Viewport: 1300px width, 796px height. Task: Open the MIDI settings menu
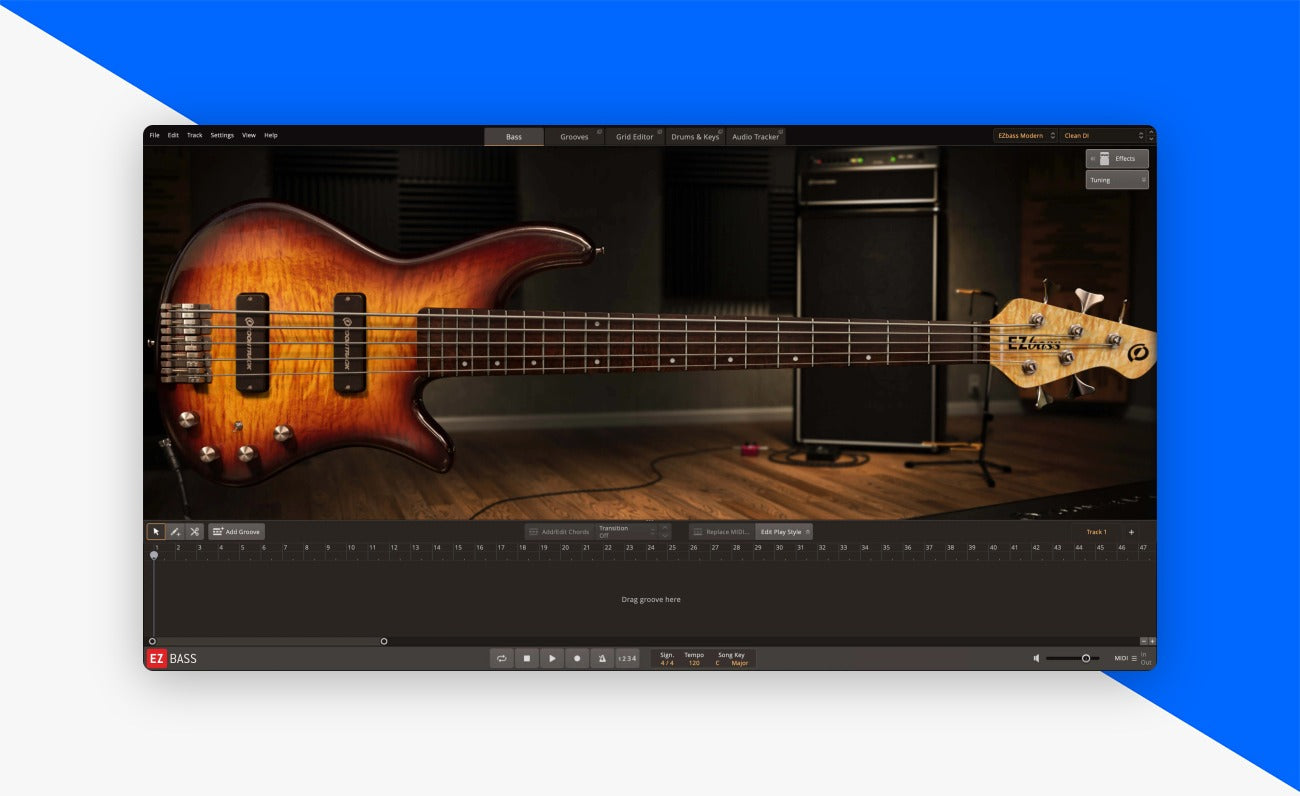point(1126,658)
